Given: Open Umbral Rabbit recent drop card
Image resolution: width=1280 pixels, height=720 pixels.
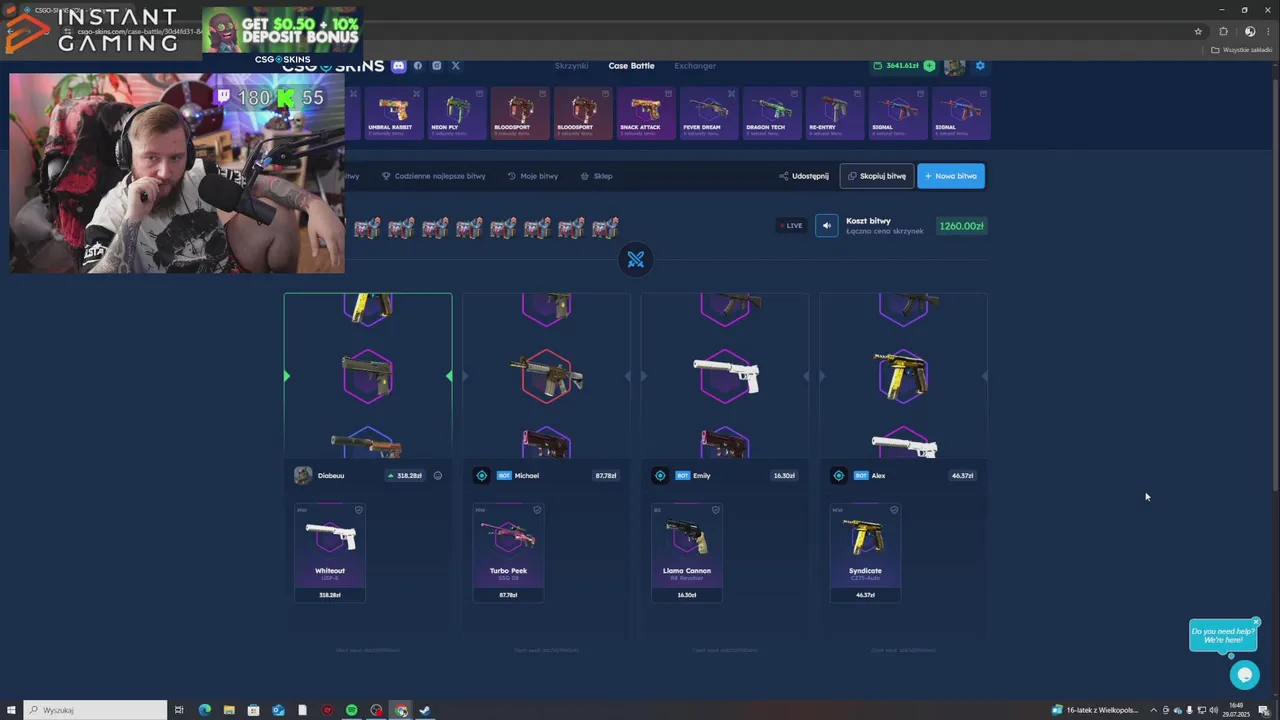Looking at the screenshot, I should click(393, 113).
